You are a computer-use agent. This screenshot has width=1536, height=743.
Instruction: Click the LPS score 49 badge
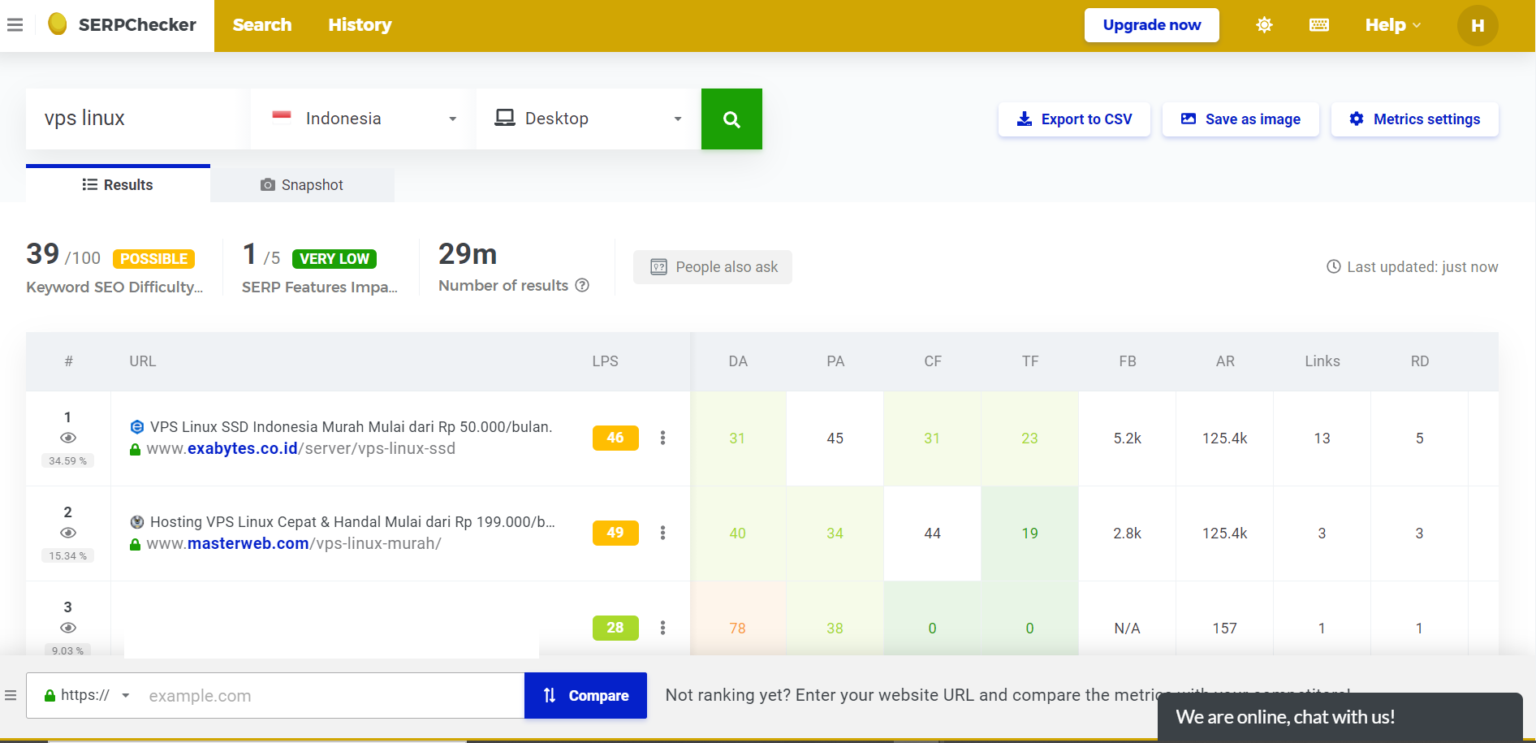pos(615,533)
